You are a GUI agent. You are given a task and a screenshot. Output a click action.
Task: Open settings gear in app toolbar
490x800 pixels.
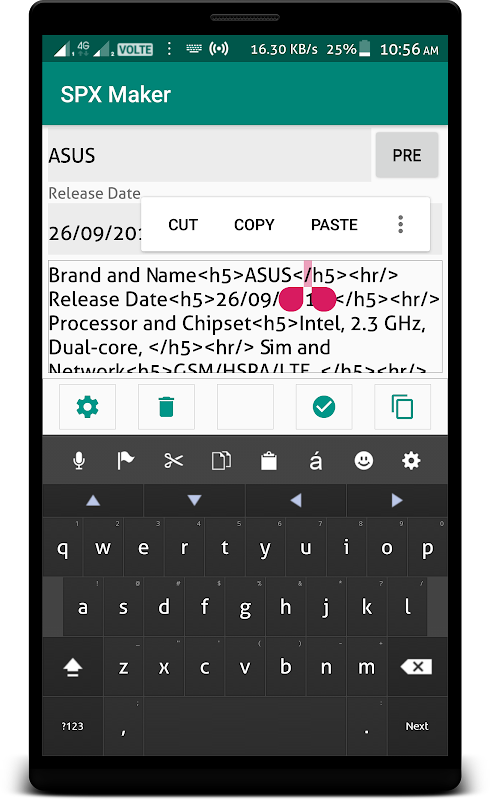[87, 407]
